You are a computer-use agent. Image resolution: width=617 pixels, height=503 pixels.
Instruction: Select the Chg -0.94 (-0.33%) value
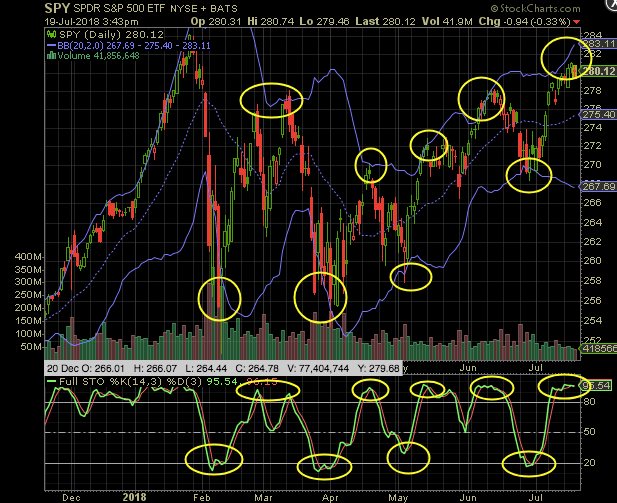pyautogui.click(x=525, y=21)
